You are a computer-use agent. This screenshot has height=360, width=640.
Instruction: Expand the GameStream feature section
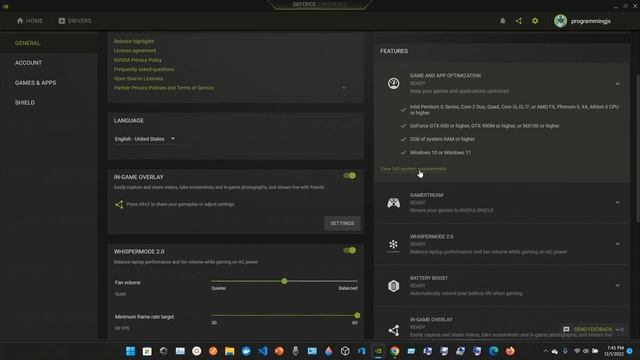point(618,203)
